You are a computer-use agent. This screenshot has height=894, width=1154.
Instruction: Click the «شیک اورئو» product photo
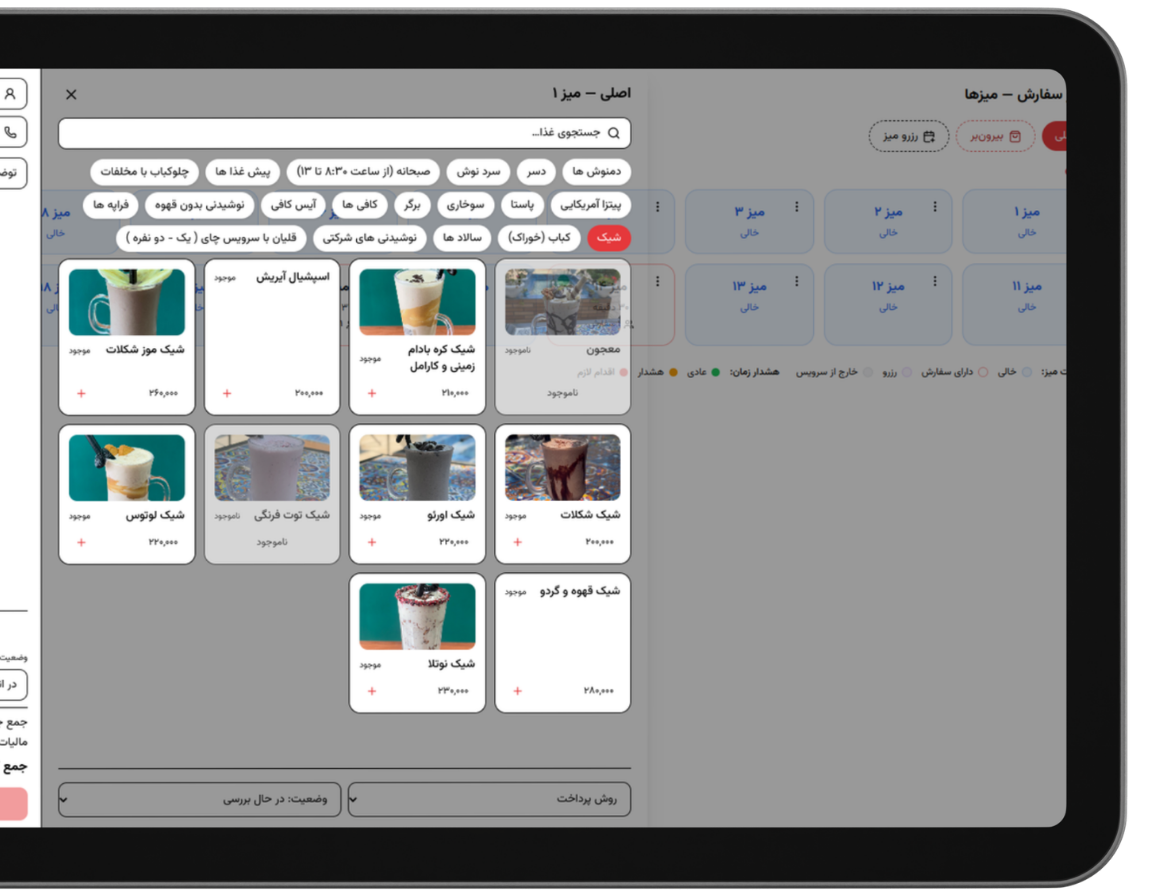(x=417, y=468)
